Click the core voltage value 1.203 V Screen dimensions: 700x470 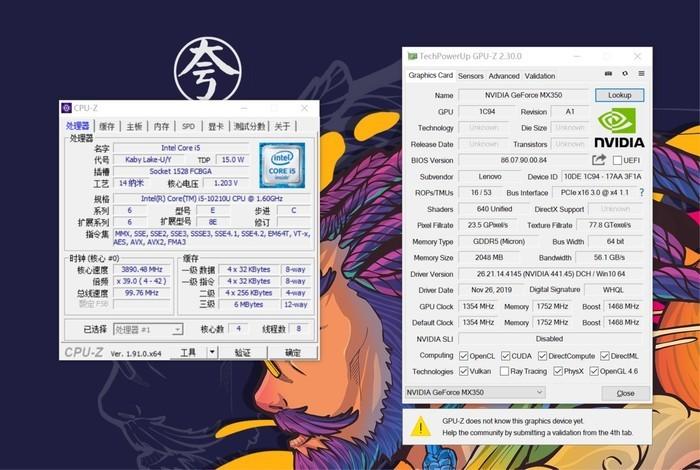(x=225, y=183)
